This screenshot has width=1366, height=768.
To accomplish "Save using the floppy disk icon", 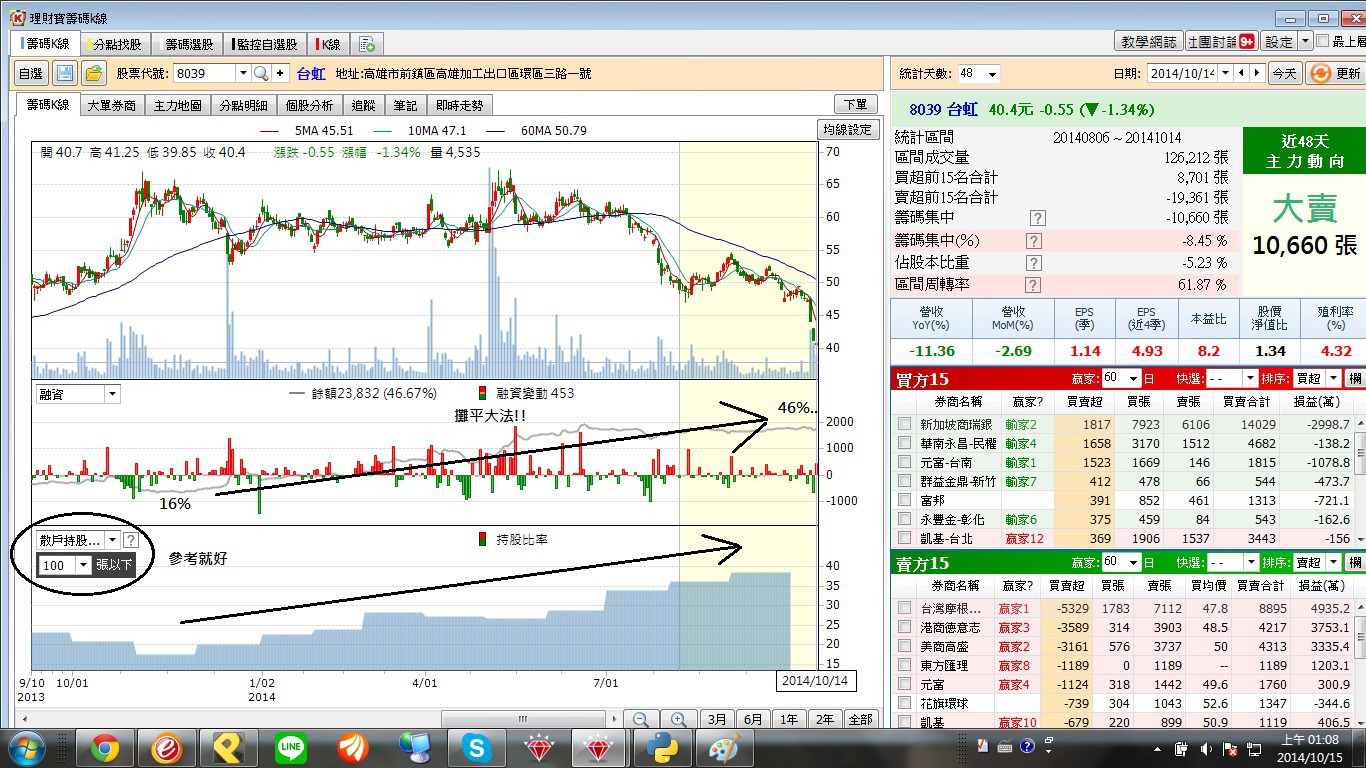I will [x=65, y=73].
